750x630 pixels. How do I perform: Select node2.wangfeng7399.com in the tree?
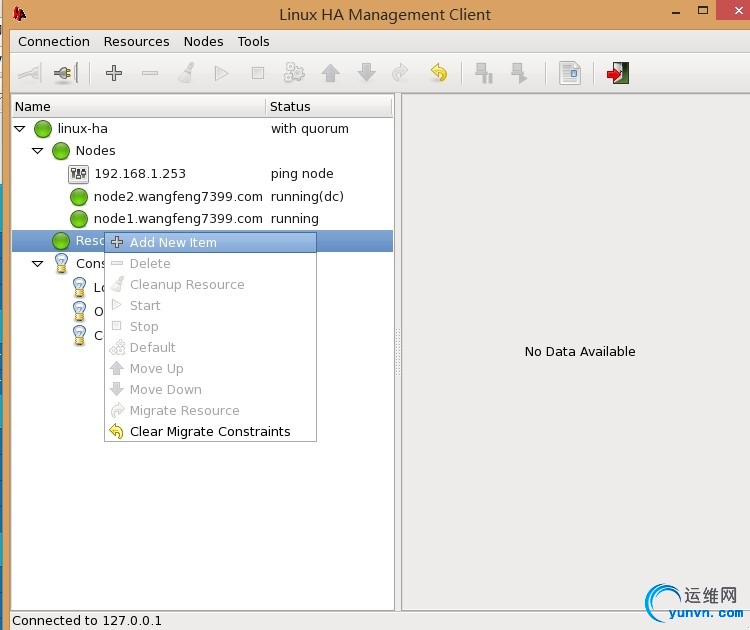tap(178, 197)
